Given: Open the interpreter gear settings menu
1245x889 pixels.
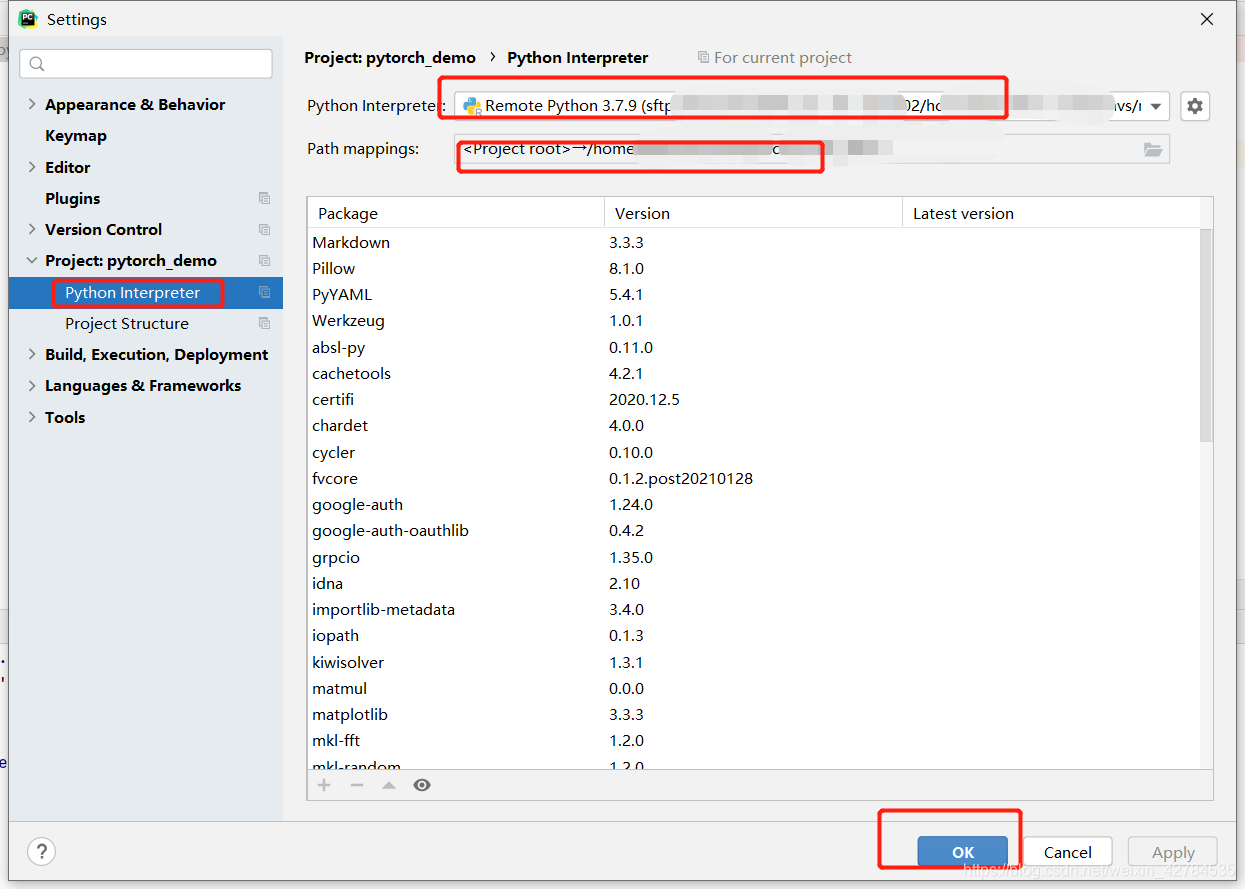Looking at the screenshot, I should point(1195,106).
